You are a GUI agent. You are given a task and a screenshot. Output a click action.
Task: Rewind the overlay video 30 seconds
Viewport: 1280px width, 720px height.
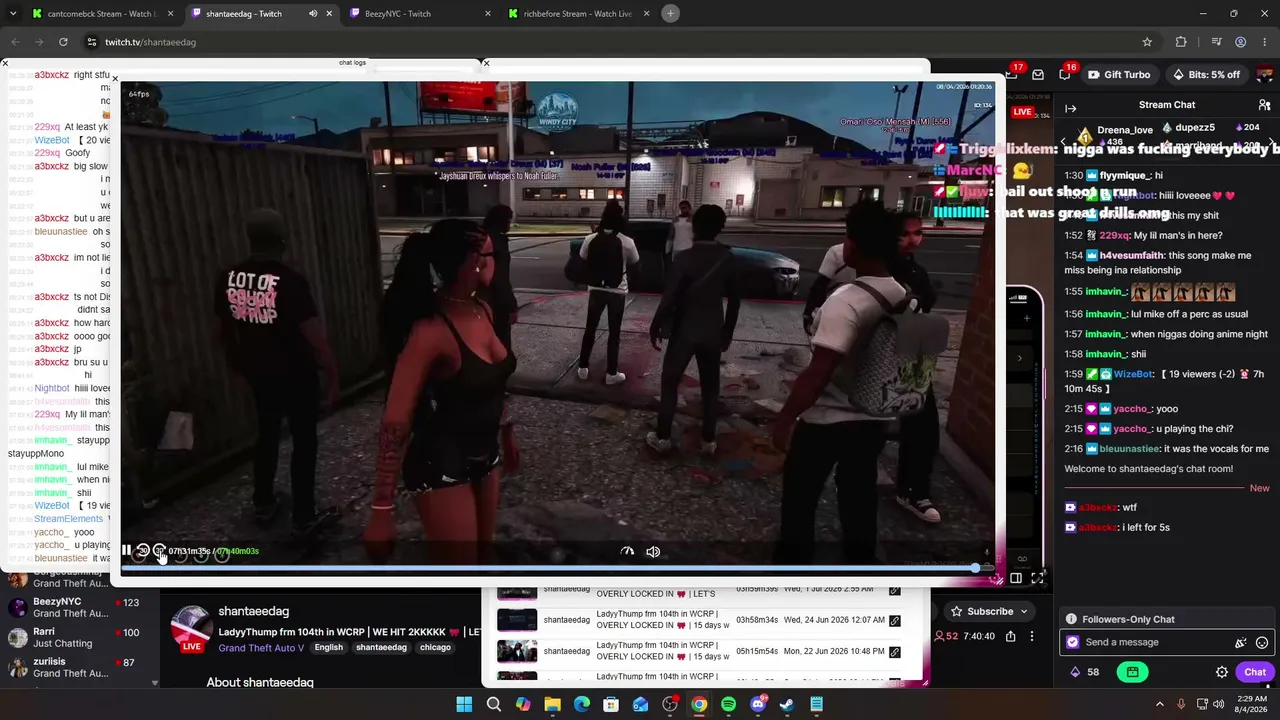tap(143, 551)
